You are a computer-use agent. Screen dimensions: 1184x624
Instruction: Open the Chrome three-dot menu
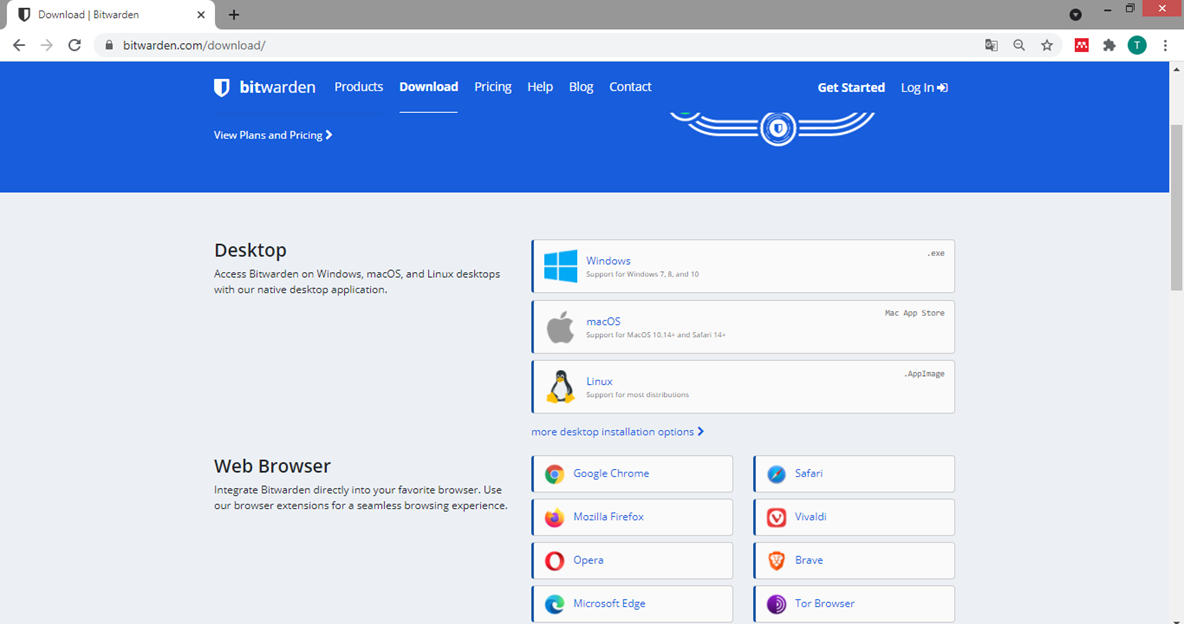1165,45
